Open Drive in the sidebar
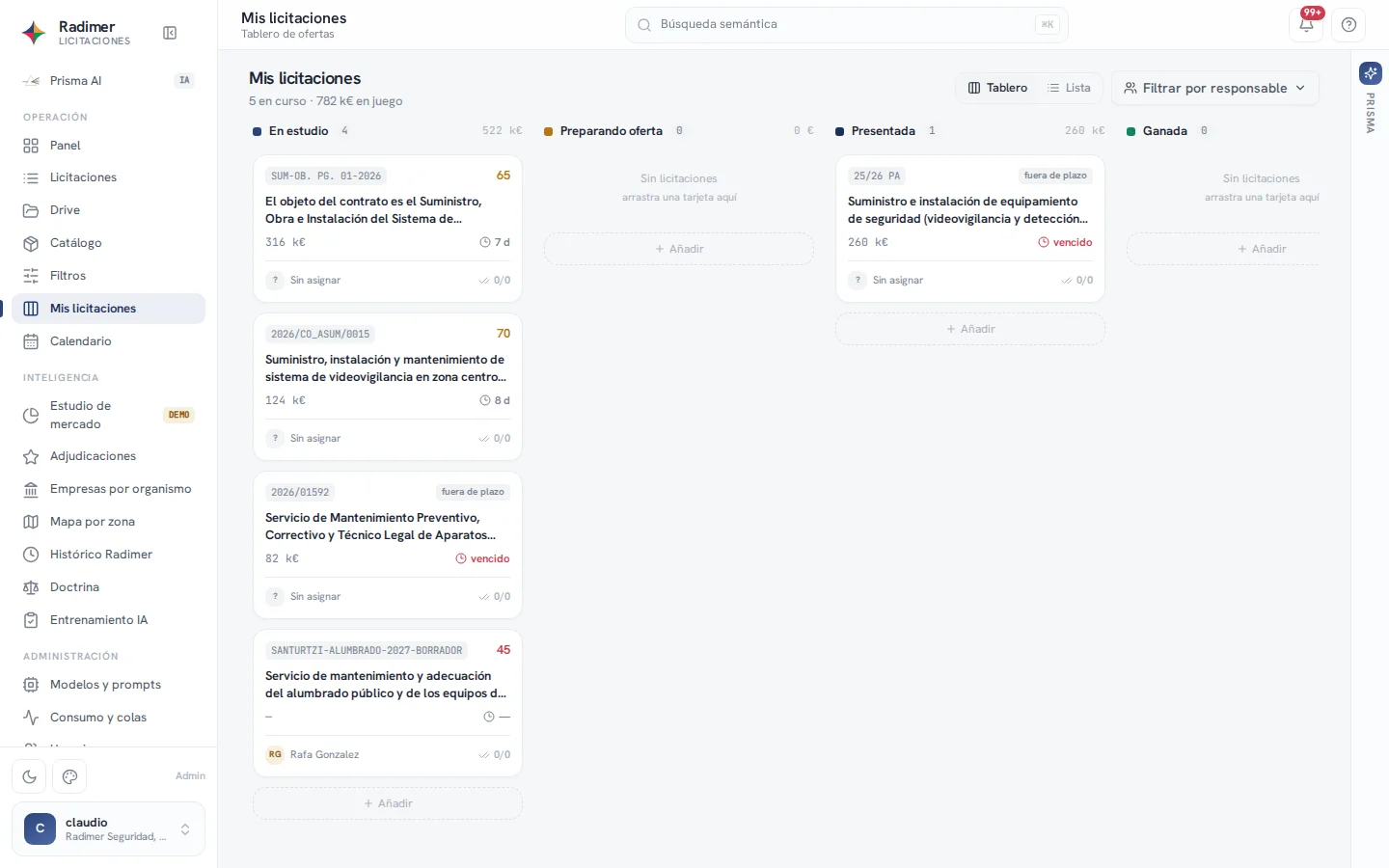The height and width of the screenshot is (868, 1389). pyautogui.click(x=108, y=210)
